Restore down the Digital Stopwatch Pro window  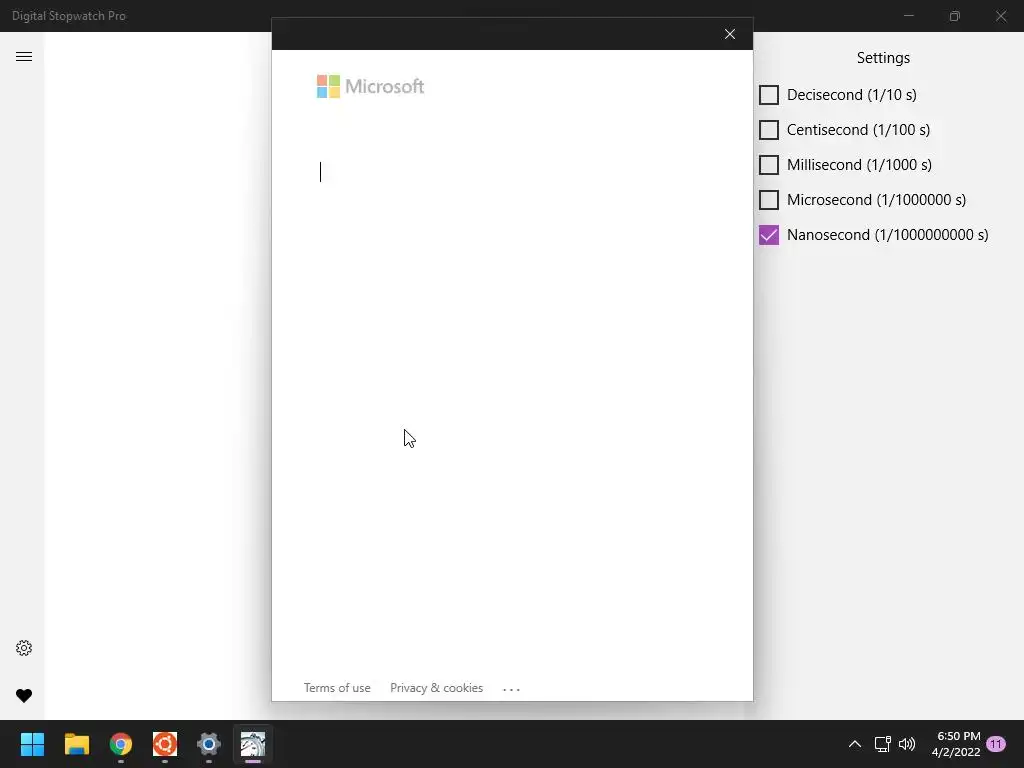click(x=955, y=16)
